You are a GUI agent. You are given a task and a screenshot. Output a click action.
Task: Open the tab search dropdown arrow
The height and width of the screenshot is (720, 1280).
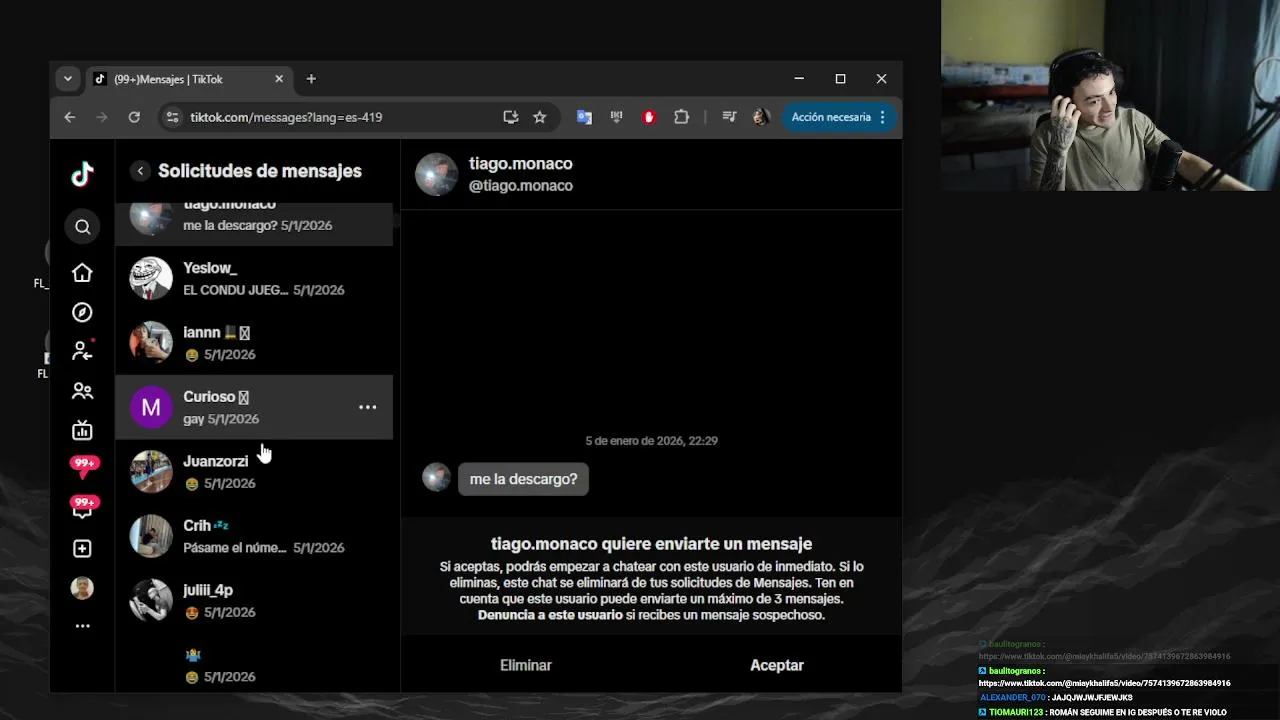point(67,79)
